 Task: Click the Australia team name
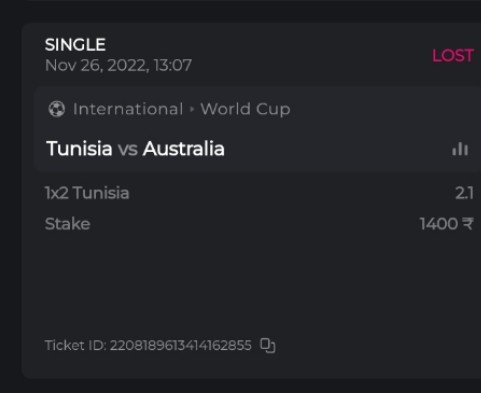point(184,148)
